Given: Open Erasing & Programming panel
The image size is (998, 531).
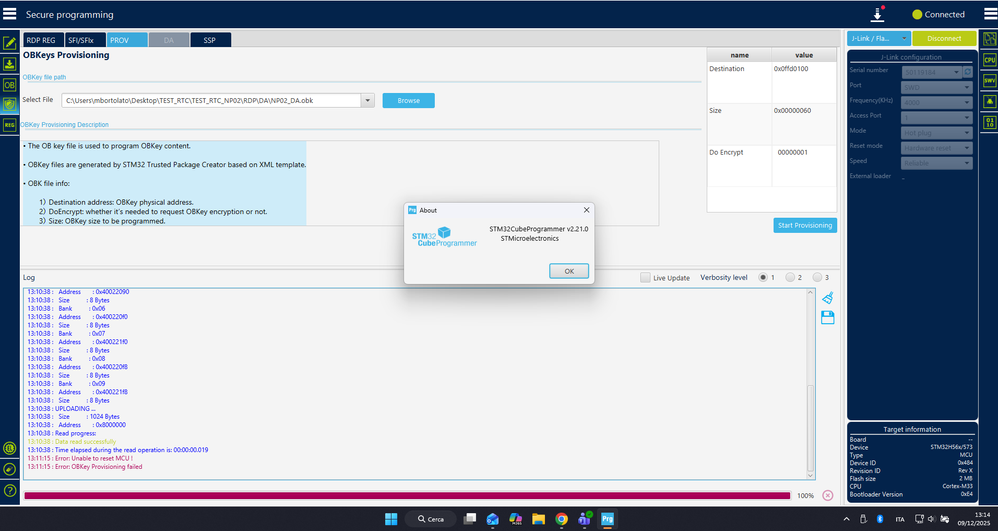Looking at the screenshot, I should (x=10, y=64).
